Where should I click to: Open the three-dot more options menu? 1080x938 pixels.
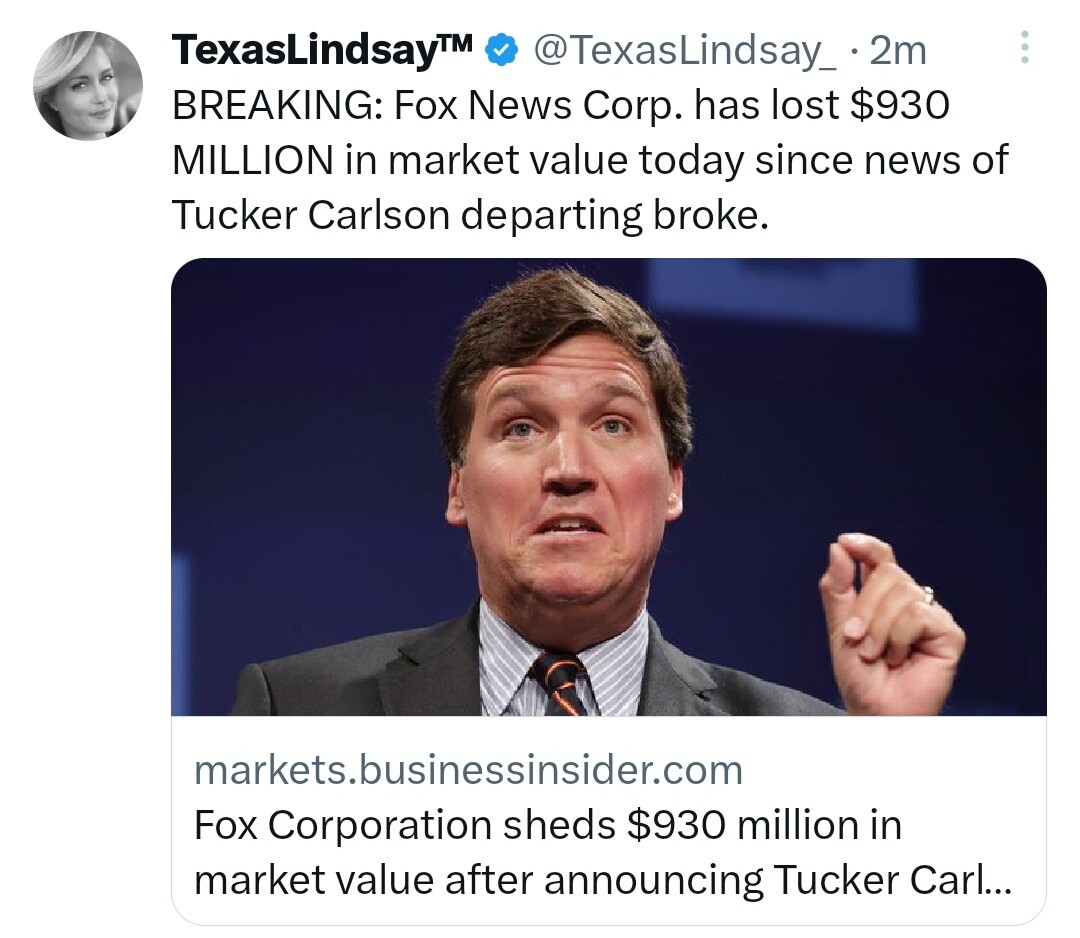pyautogui.click(x=1025, y=49)
